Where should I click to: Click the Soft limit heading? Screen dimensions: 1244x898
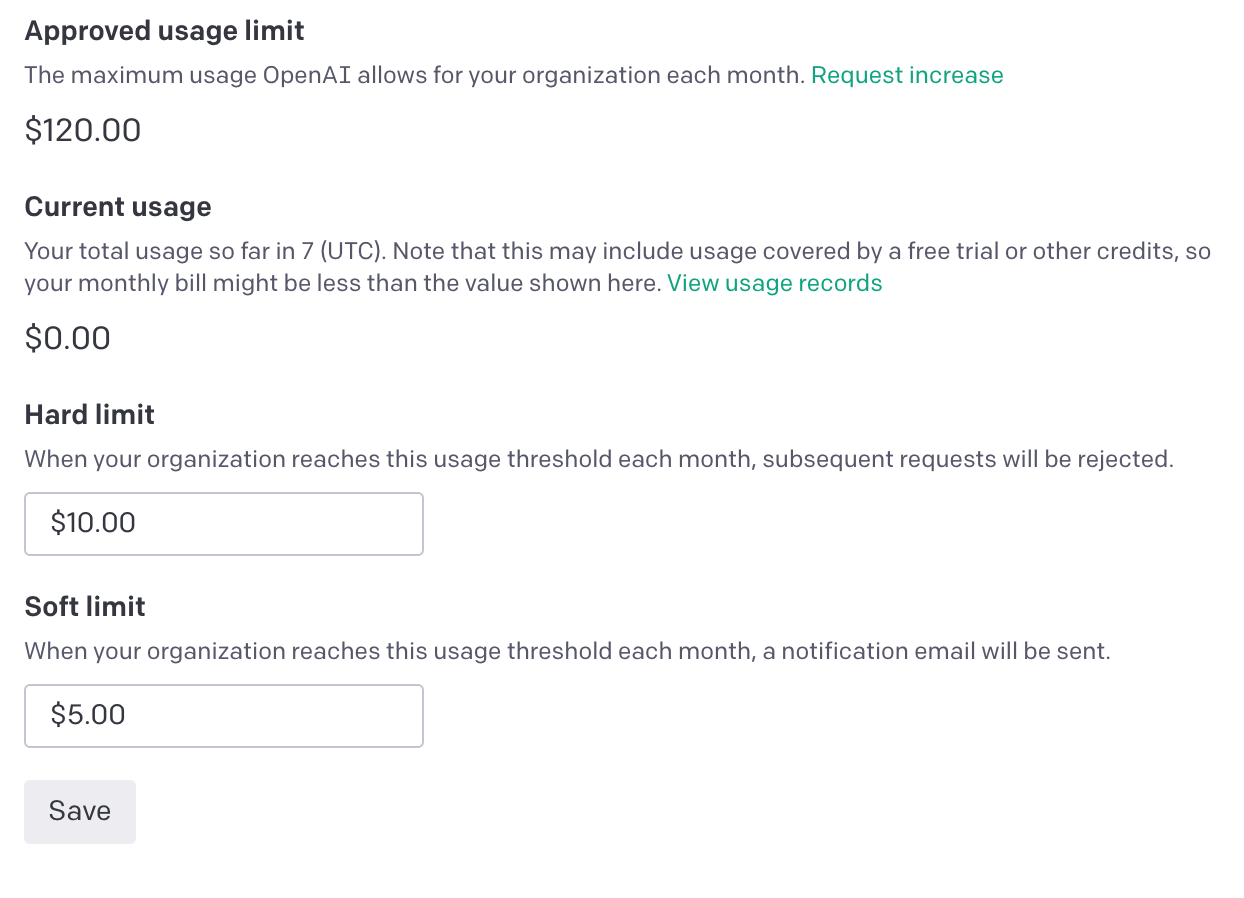coord(85,606)
